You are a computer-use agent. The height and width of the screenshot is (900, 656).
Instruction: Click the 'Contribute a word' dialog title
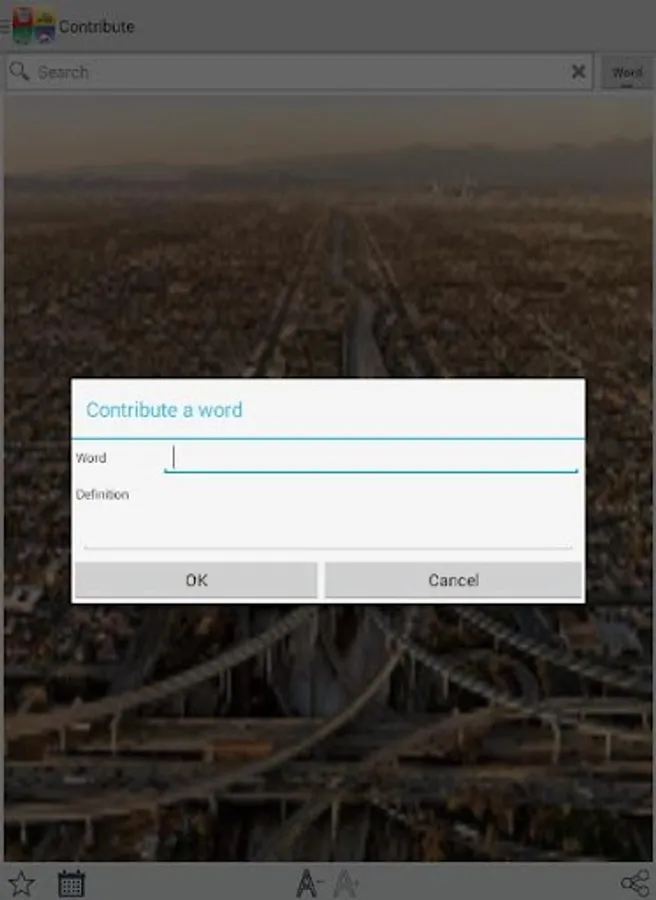click(164, 410)
